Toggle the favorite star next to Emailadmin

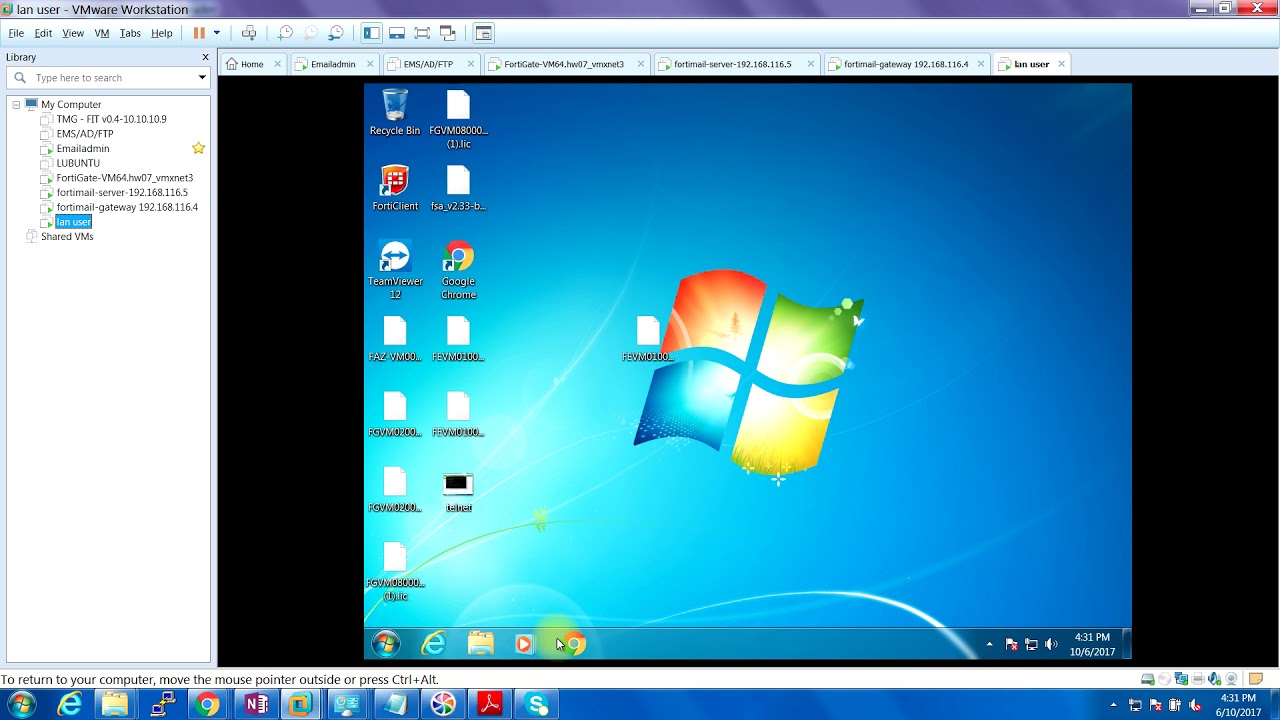pos(198,148)
